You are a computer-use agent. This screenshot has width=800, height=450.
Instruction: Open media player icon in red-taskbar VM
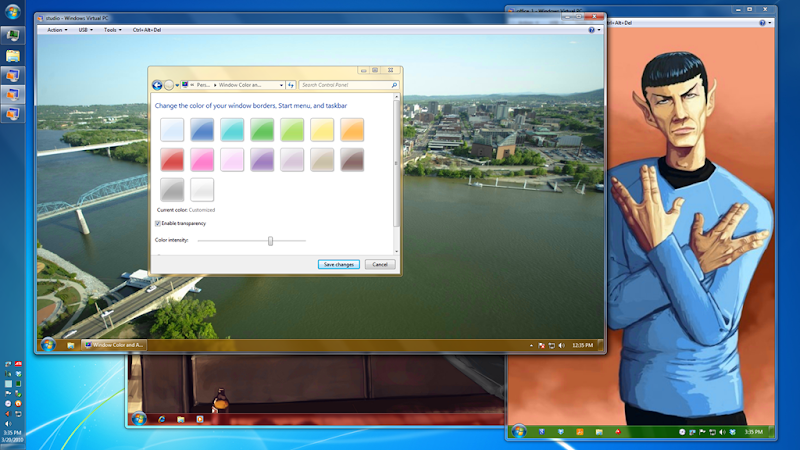pyautogui.click(x=200, y=419)
